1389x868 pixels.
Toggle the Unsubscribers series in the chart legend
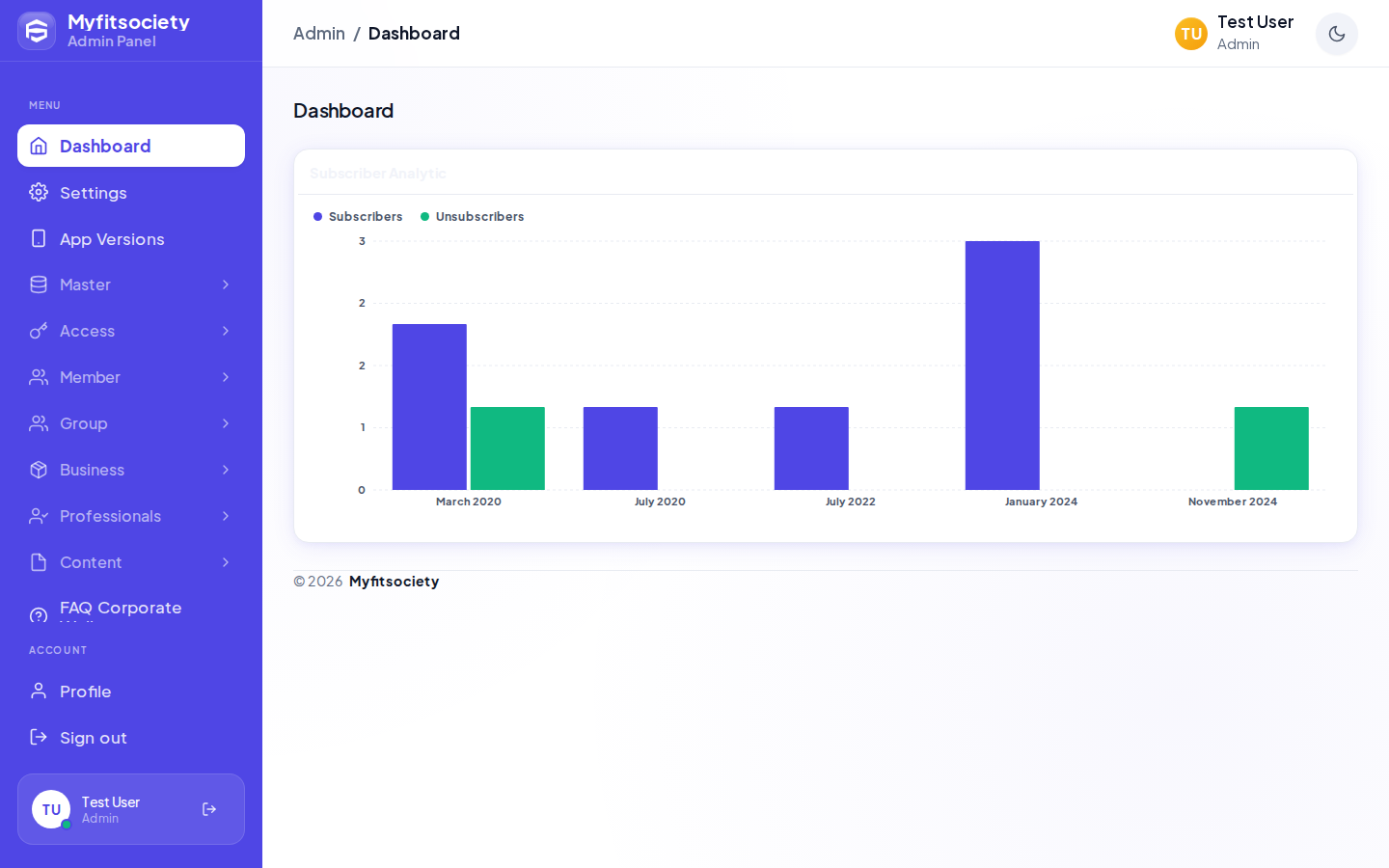(473, 217)
